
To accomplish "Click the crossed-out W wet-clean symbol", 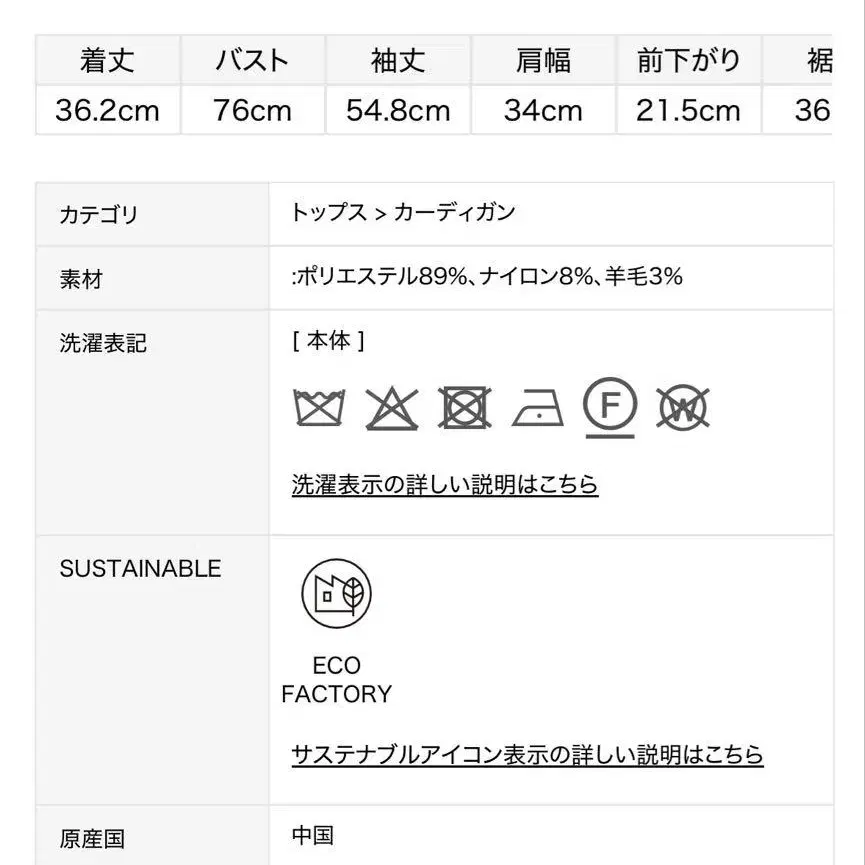I will click(683, 408).
